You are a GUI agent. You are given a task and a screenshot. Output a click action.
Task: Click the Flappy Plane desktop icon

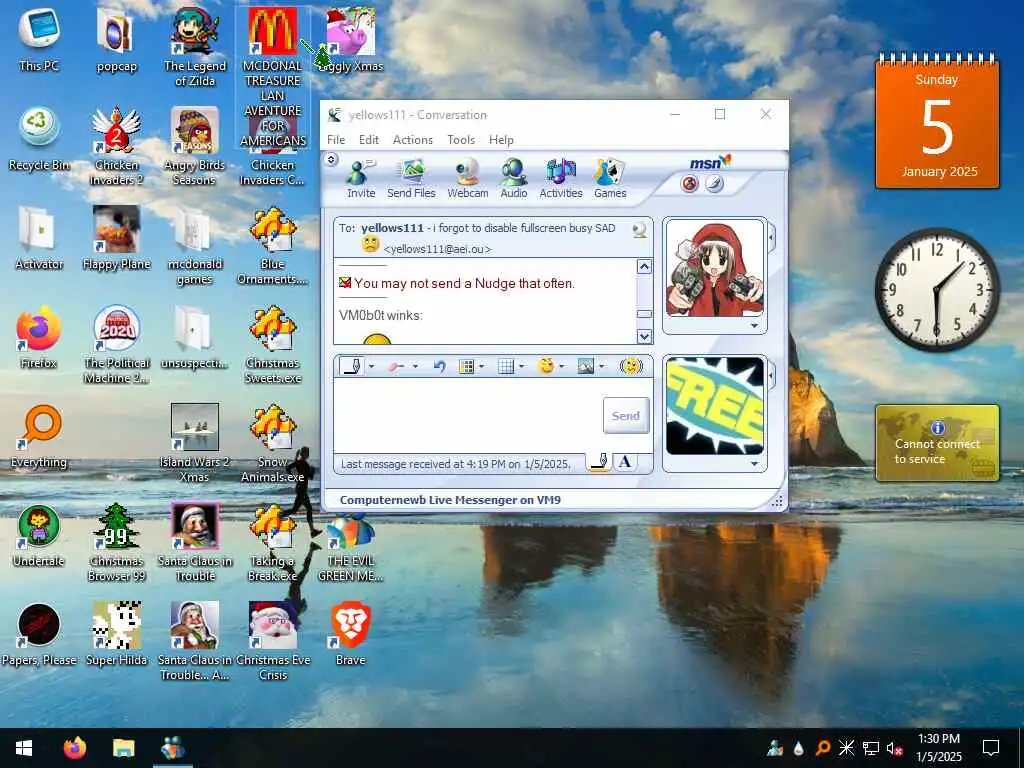click(x=116, y=238)
